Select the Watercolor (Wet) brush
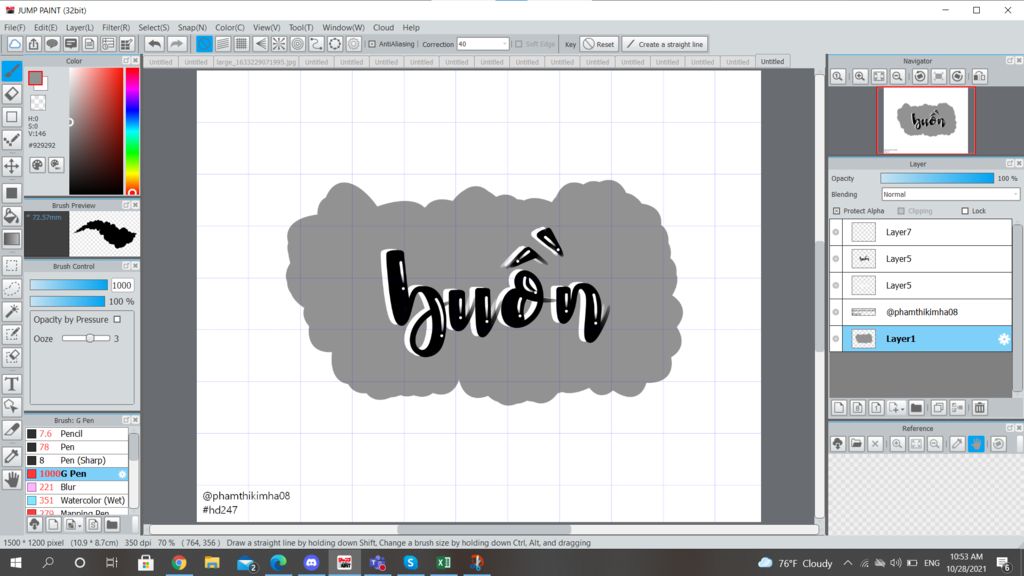This screenshot has width=1024, height=576. coord(77,500)
